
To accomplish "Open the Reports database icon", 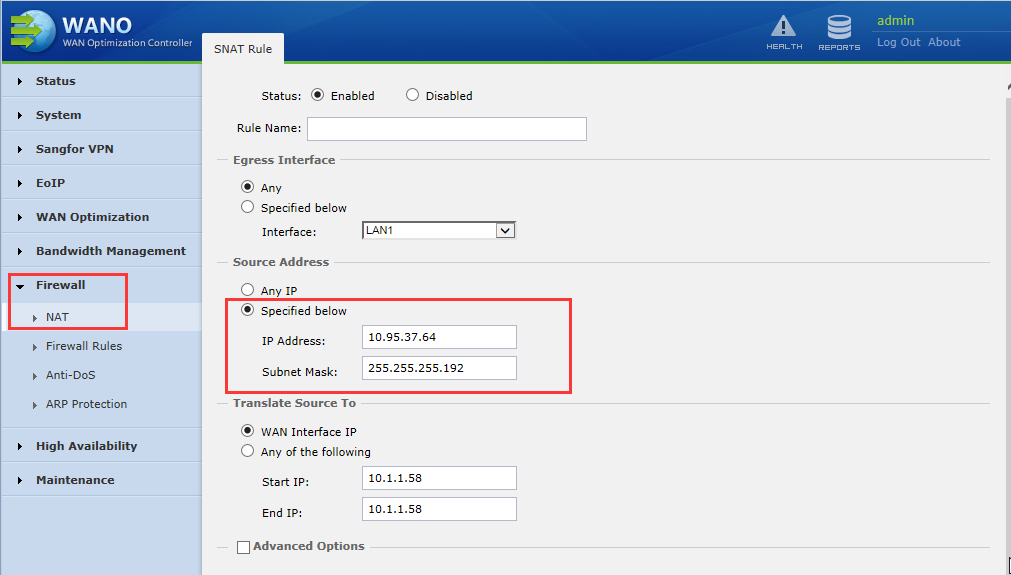I will pyautogui.click(x=838, y=28).
